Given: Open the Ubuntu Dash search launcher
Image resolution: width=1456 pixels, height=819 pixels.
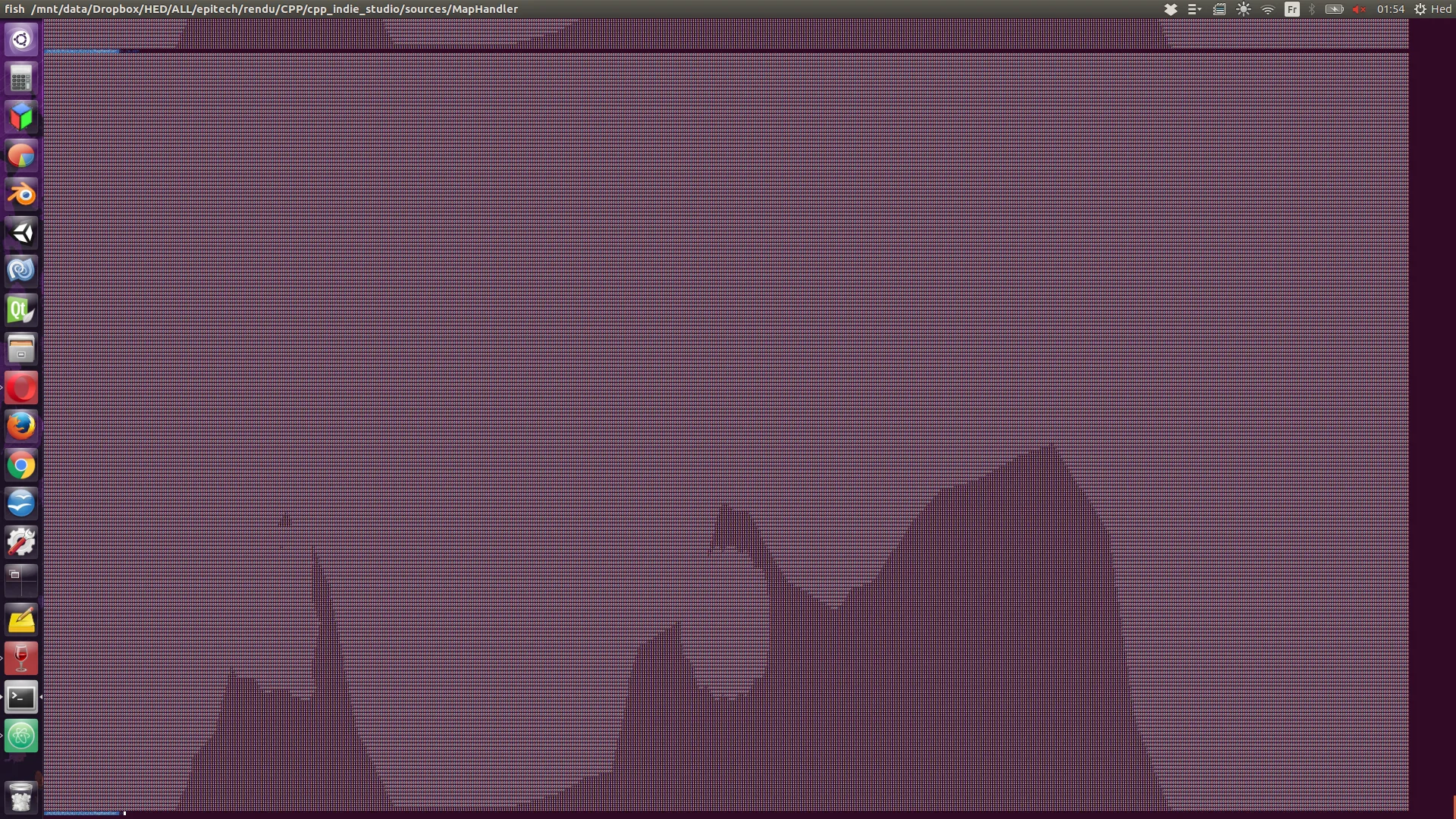Looking at the screenshot, I should (21, 39).
